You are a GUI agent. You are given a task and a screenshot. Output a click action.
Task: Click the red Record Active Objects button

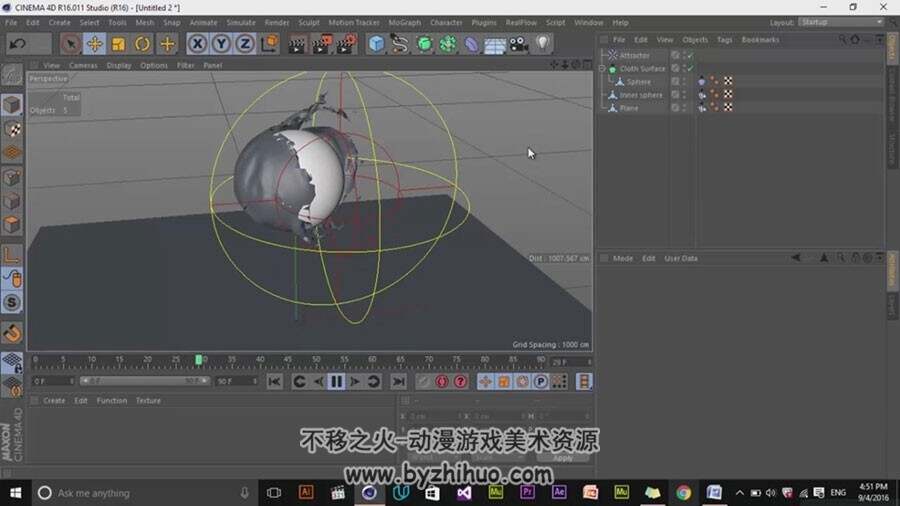(x=441, y=382)
